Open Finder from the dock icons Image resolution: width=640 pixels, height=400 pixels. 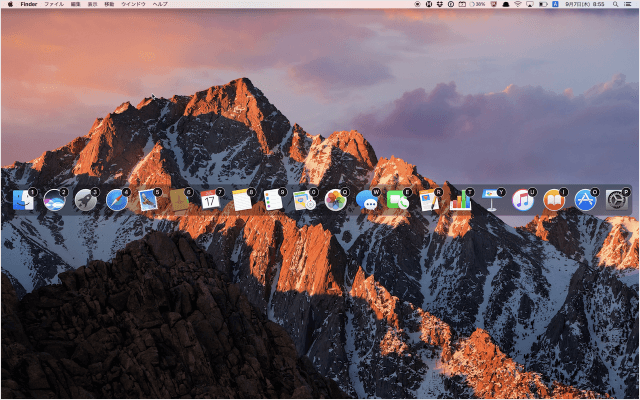point(23,200)
